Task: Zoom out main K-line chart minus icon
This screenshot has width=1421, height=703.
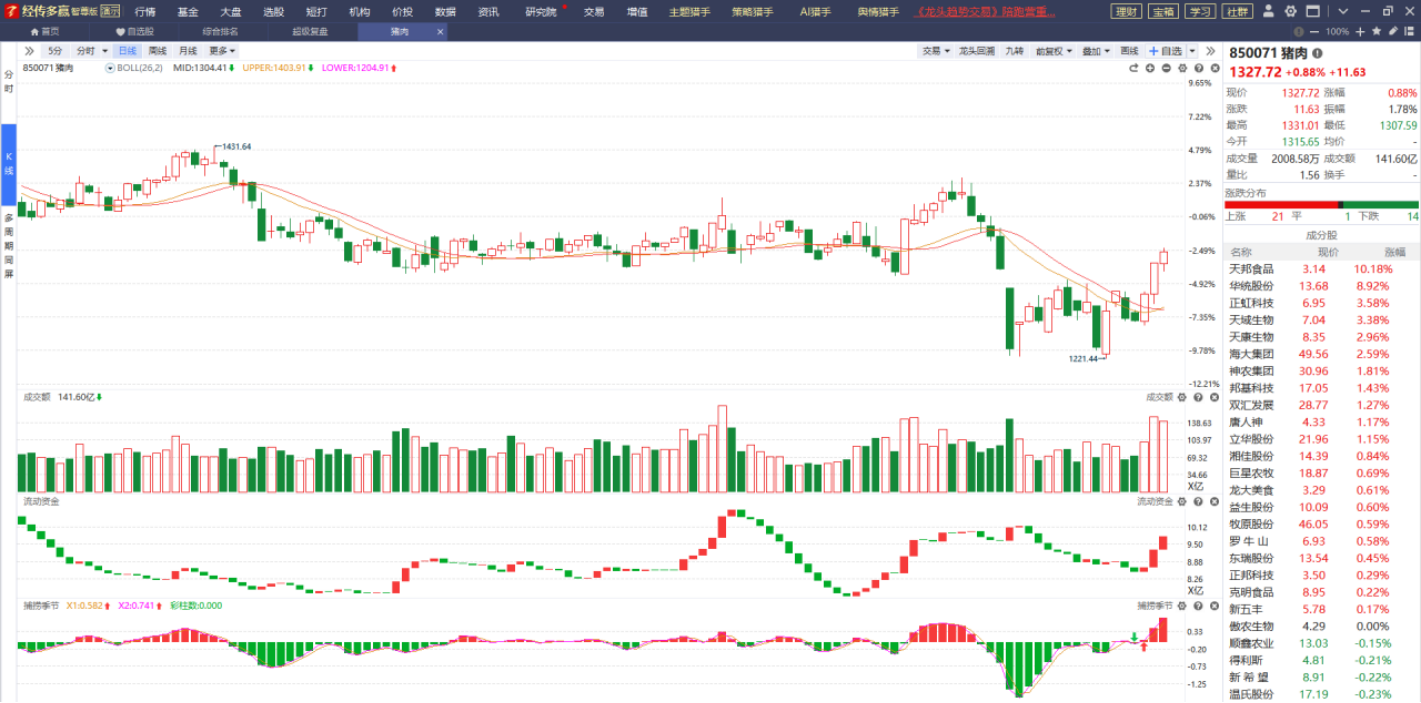Action: tap(1166, 68)
